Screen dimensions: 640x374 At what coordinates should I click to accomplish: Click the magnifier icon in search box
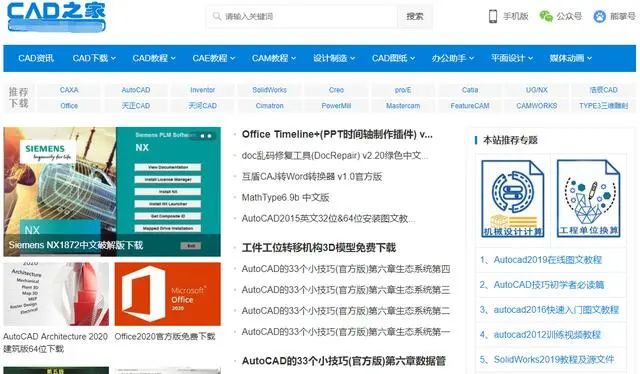pyautogui.click(x=217, y=16)
